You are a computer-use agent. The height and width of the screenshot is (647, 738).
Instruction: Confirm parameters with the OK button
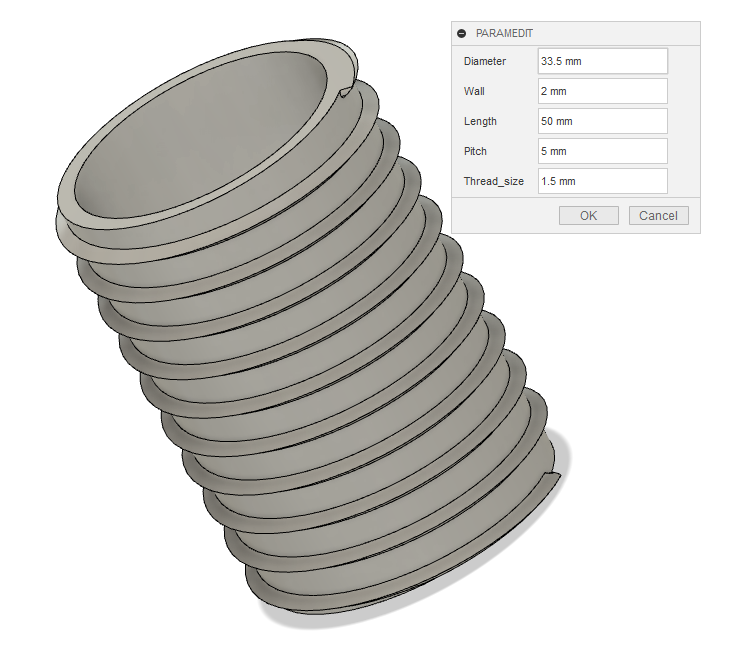pos(588,216)
